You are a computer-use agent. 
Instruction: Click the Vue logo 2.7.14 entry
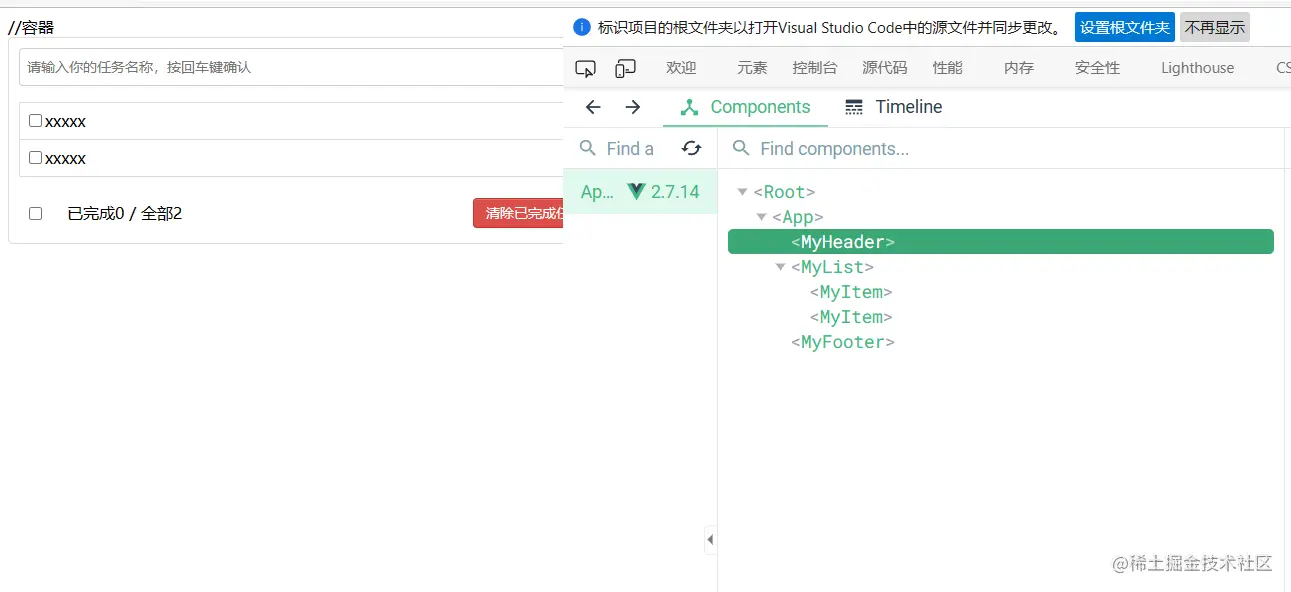pos(663,192)
